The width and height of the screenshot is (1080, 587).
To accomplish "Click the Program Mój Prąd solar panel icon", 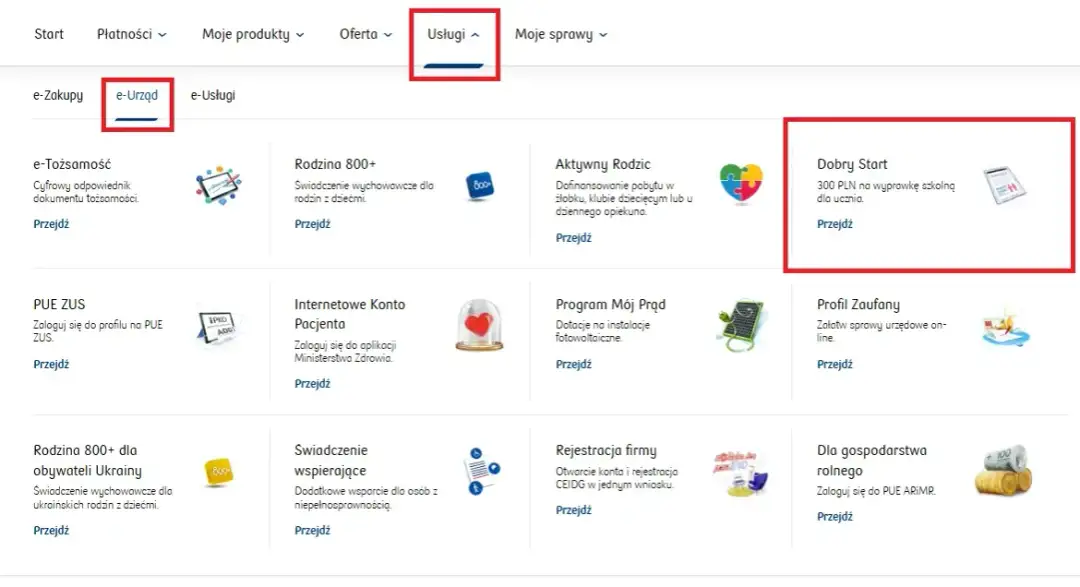I will (x=741, y=325).
